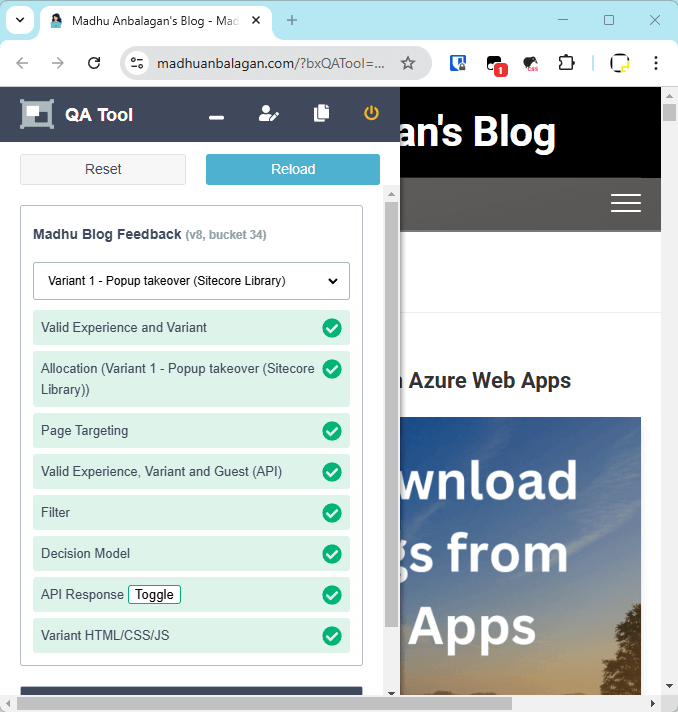
Task: Click the 'Decision Model' row text
Action: pyautogui.click(x=85, y=554)
